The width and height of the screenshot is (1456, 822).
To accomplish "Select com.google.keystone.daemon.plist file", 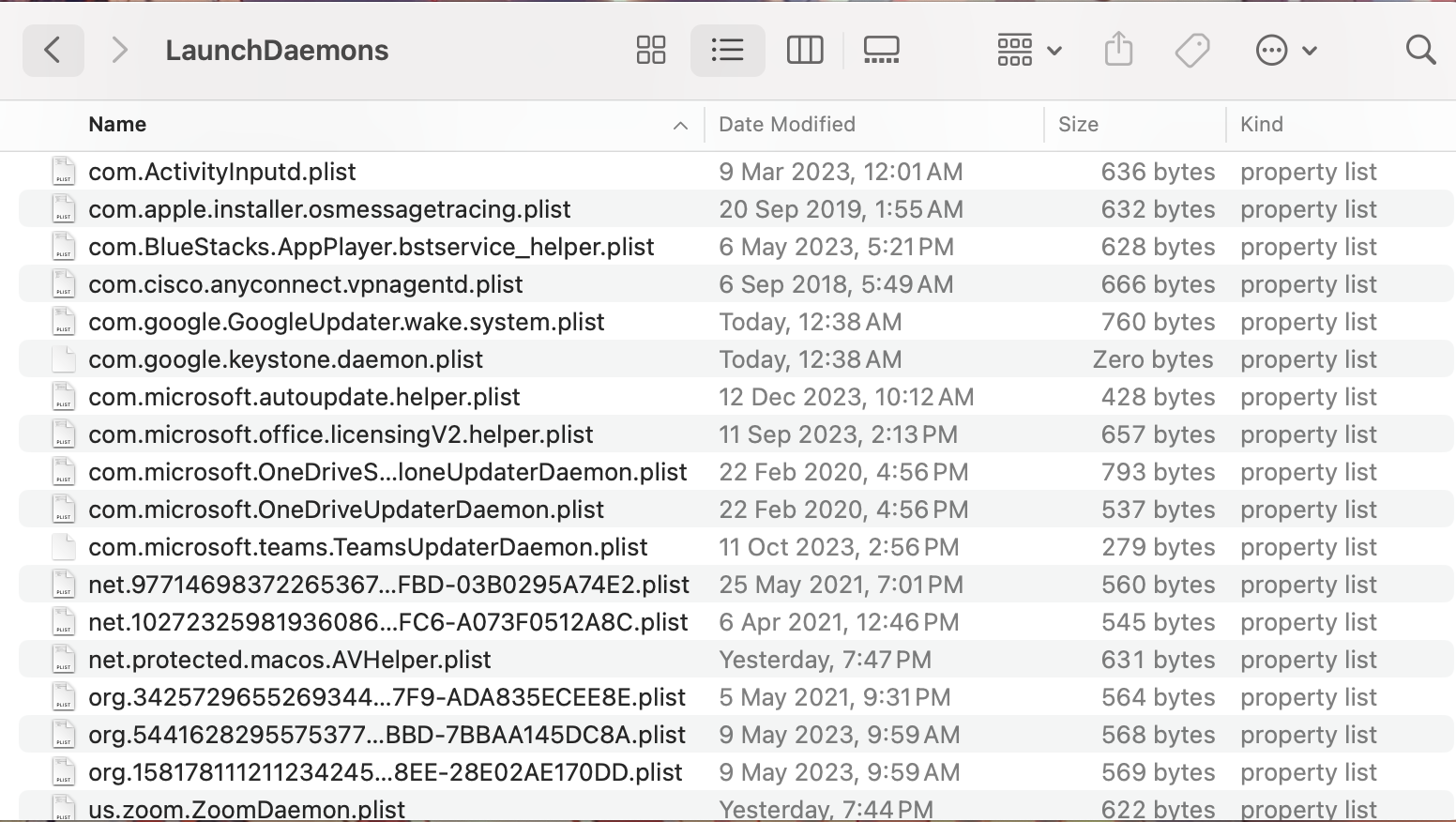I will pos(284,358).
